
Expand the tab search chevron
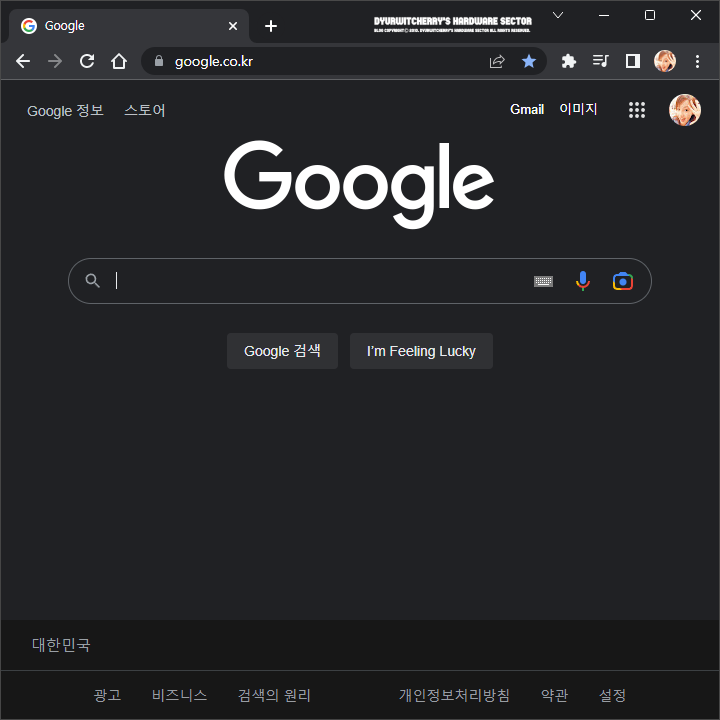[x=558, y=15]
